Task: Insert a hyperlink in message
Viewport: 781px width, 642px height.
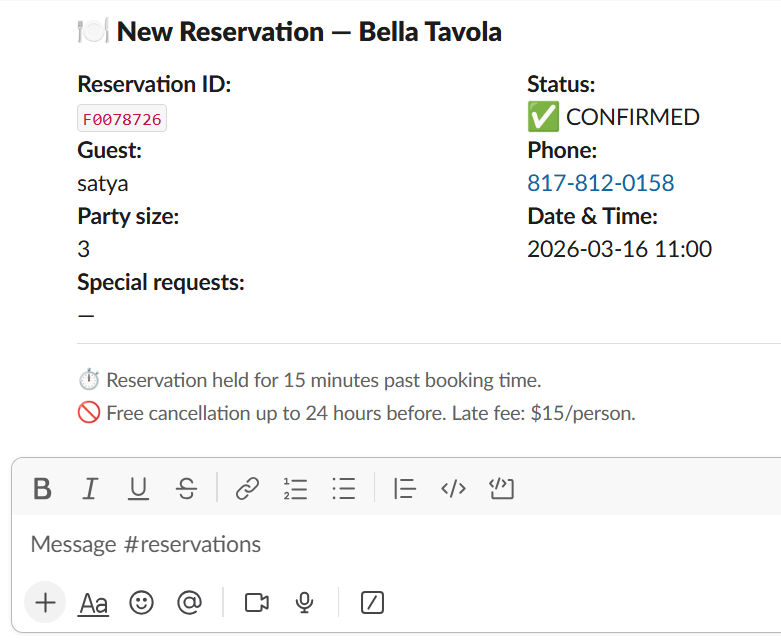Action: pos(247,488)
